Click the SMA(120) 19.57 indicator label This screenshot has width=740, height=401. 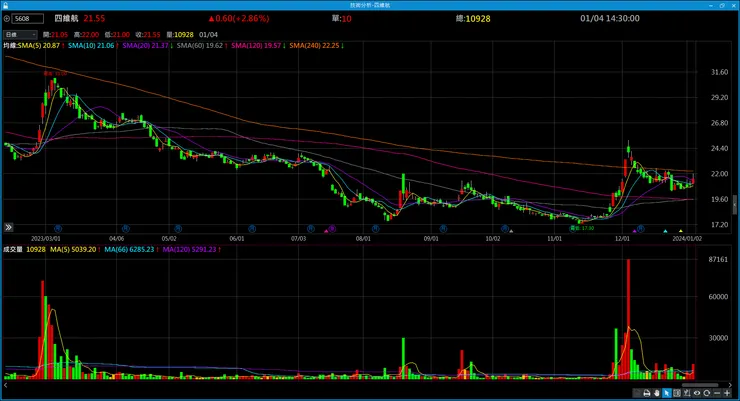(x=258, y=46)
